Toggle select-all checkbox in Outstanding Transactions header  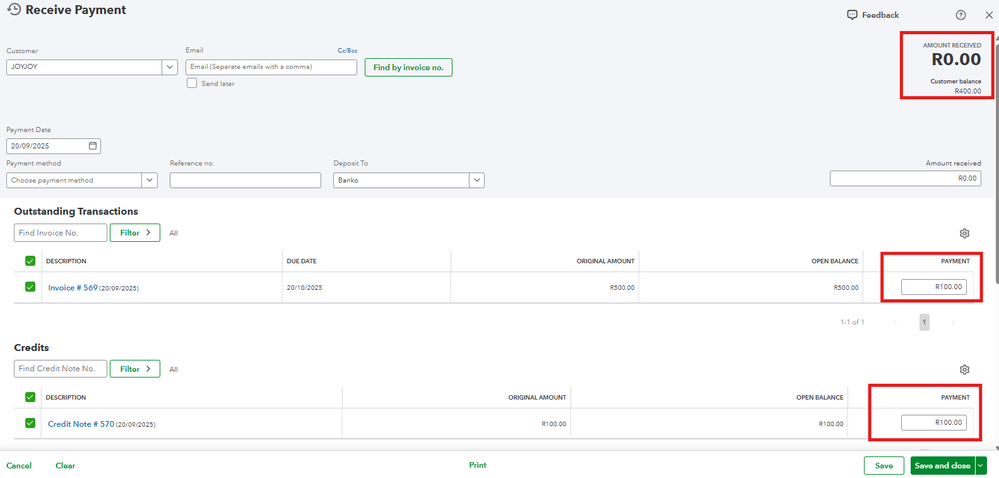(30, 261)
